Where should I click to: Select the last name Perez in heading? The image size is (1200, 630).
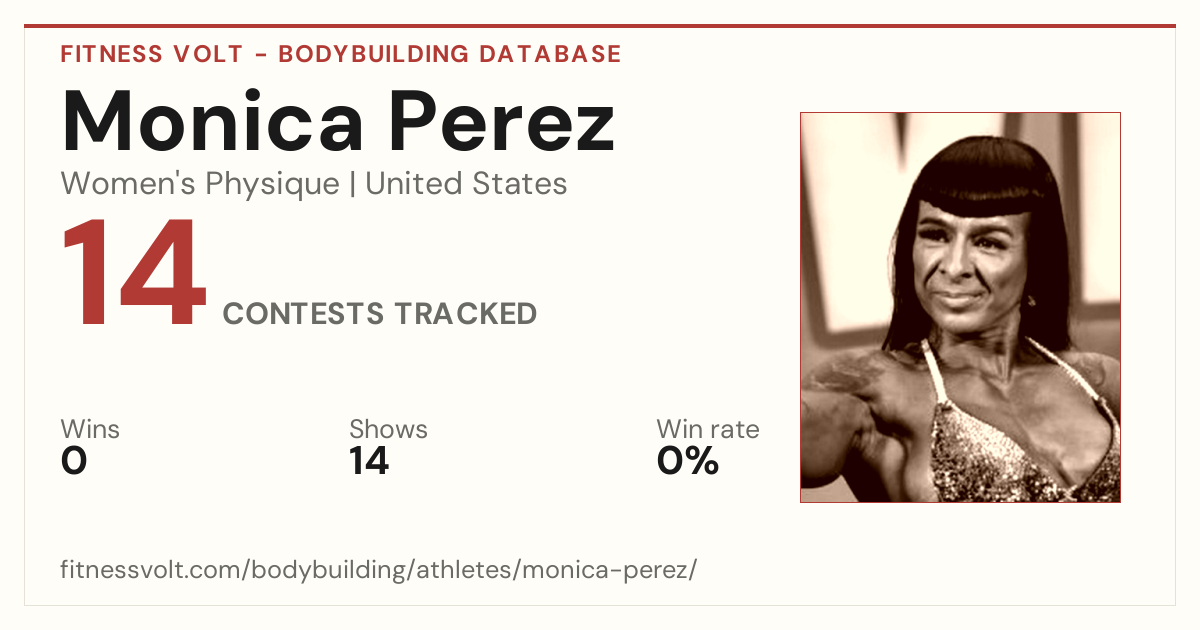point(501,121)
